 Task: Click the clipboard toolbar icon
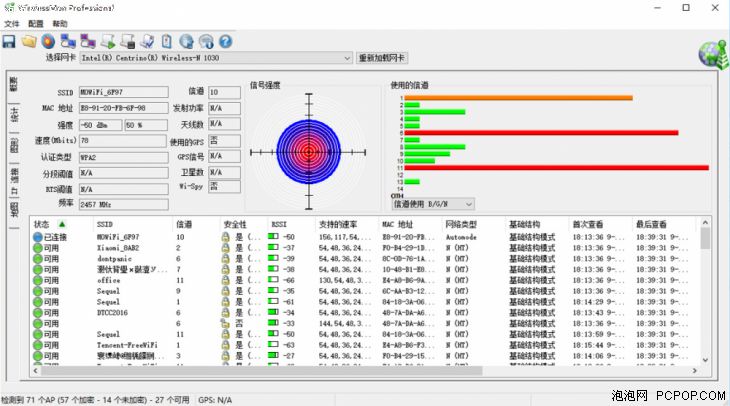click(167, 41)
